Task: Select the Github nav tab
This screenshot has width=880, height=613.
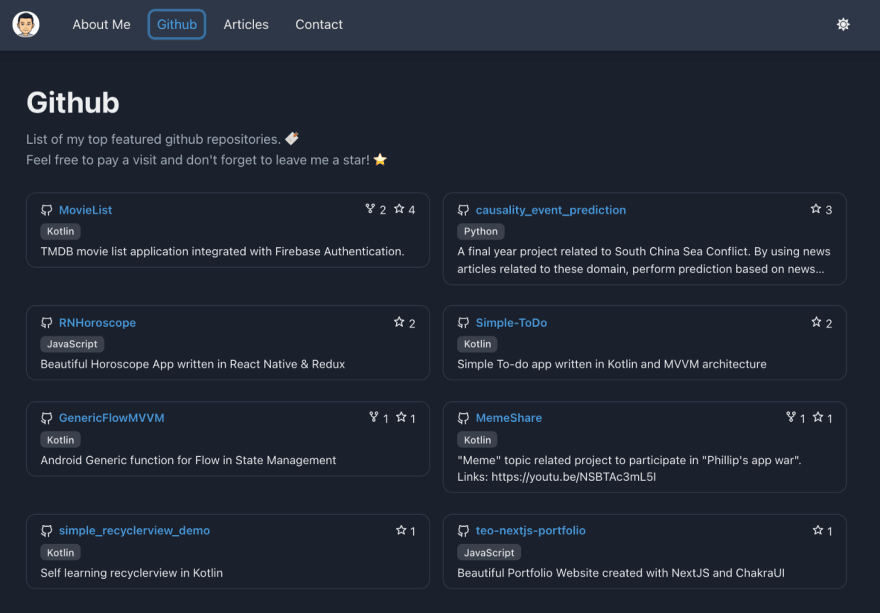Action: click(177, 25)
